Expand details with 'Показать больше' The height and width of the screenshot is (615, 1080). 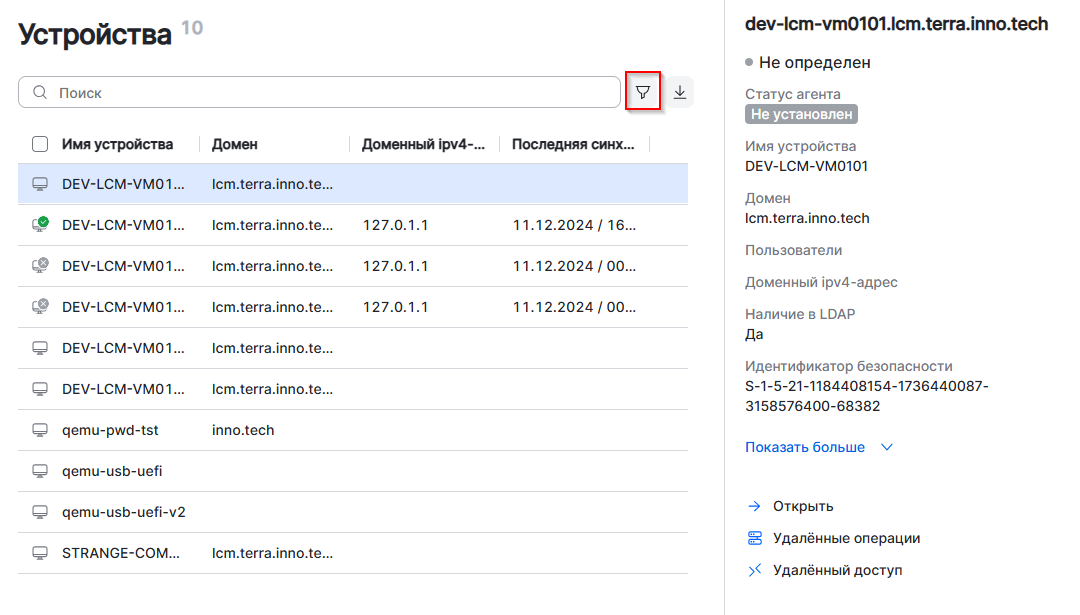(805, 447)
